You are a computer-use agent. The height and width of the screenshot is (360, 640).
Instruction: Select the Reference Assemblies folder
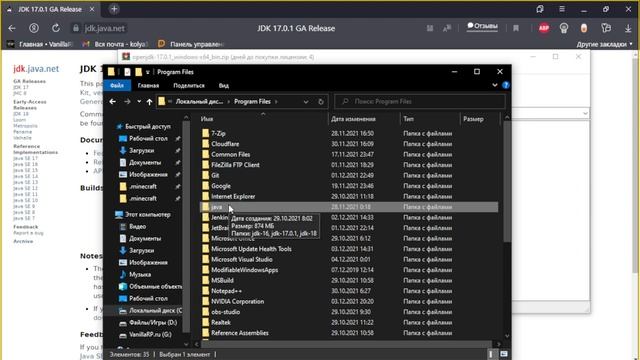point(240,333)
